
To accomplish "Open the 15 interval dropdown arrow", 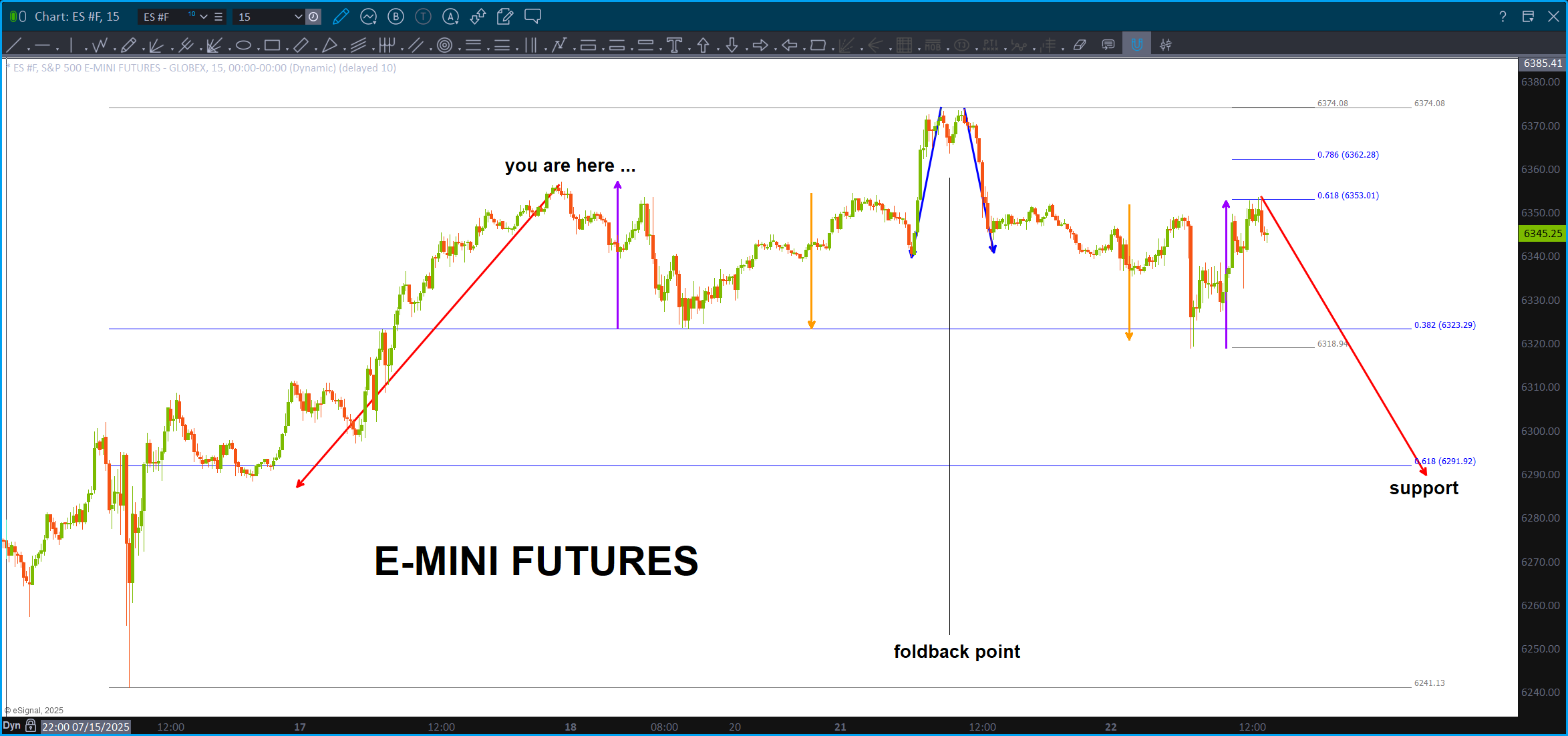I will click(298, 17).
